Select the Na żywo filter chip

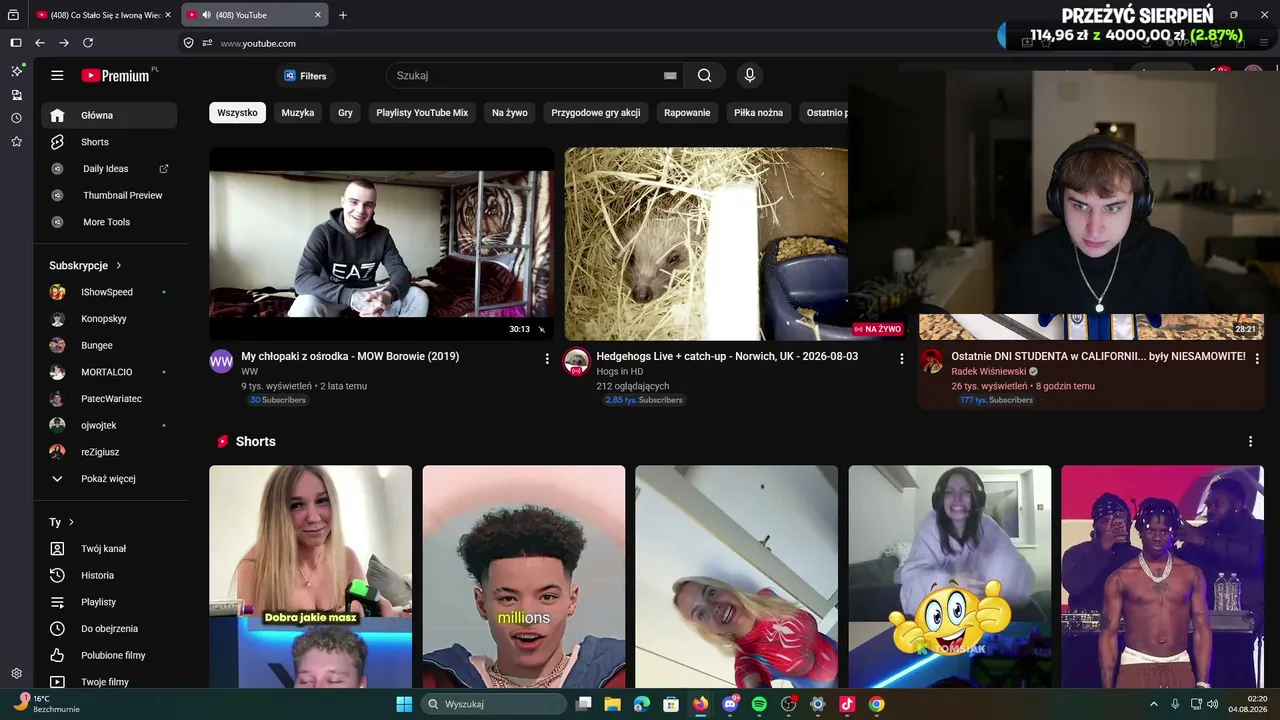coord(510,113)
